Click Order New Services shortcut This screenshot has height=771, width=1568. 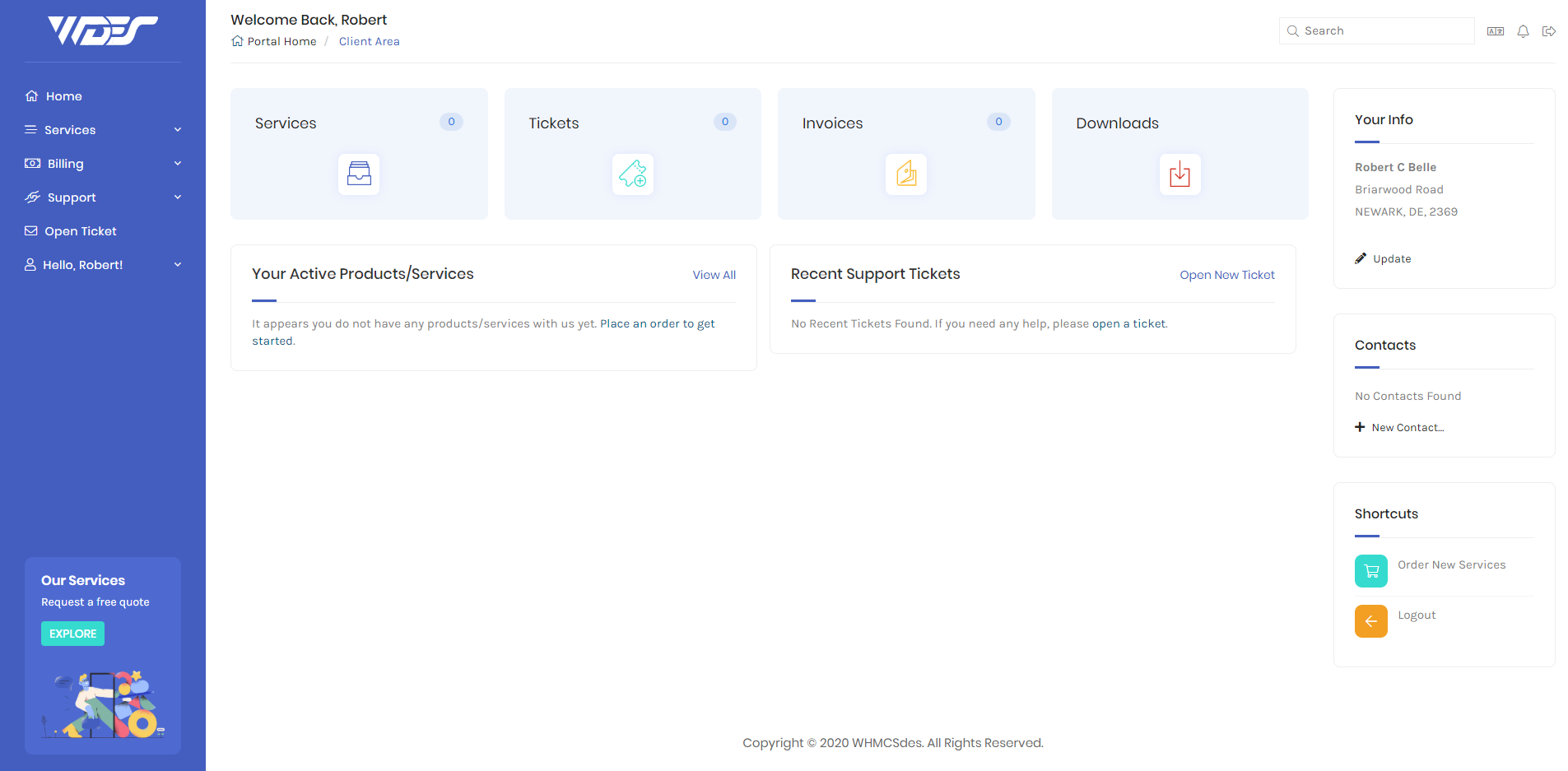click(x=1452, y=564)
